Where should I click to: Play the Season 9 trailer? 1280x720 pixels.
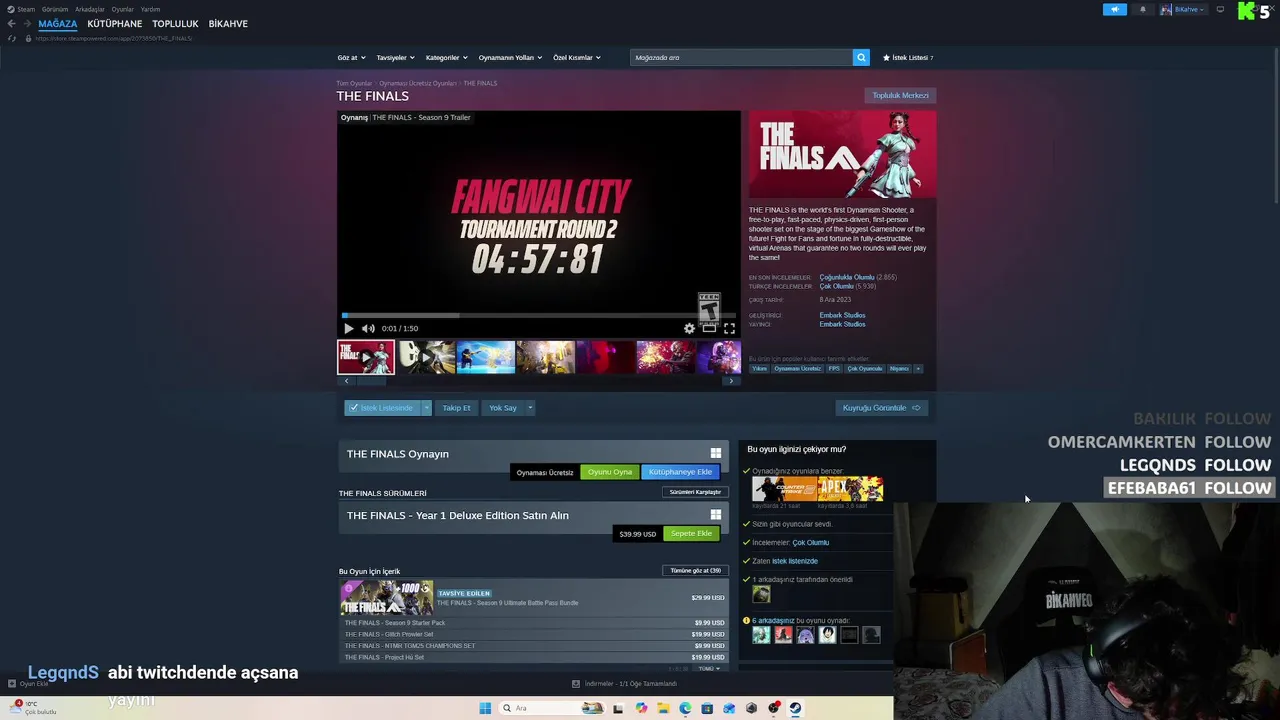point(348,328)
